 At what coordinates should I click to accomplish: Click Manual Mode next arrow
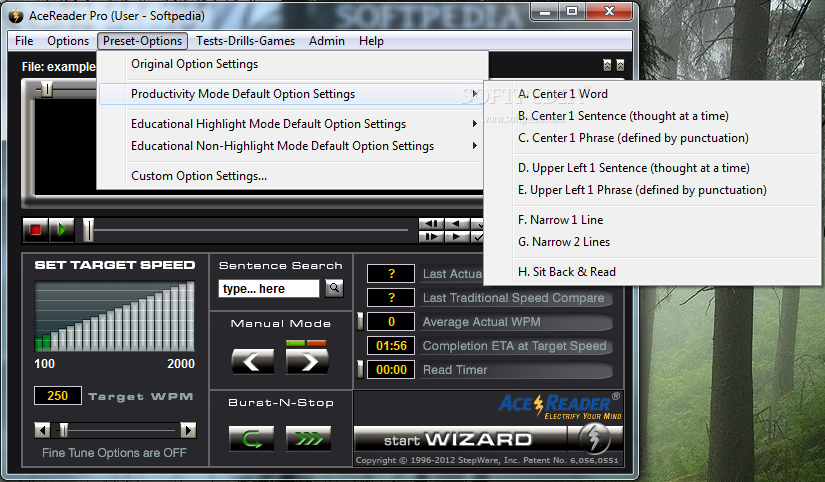pyautogui.click(x=307, y=362)
